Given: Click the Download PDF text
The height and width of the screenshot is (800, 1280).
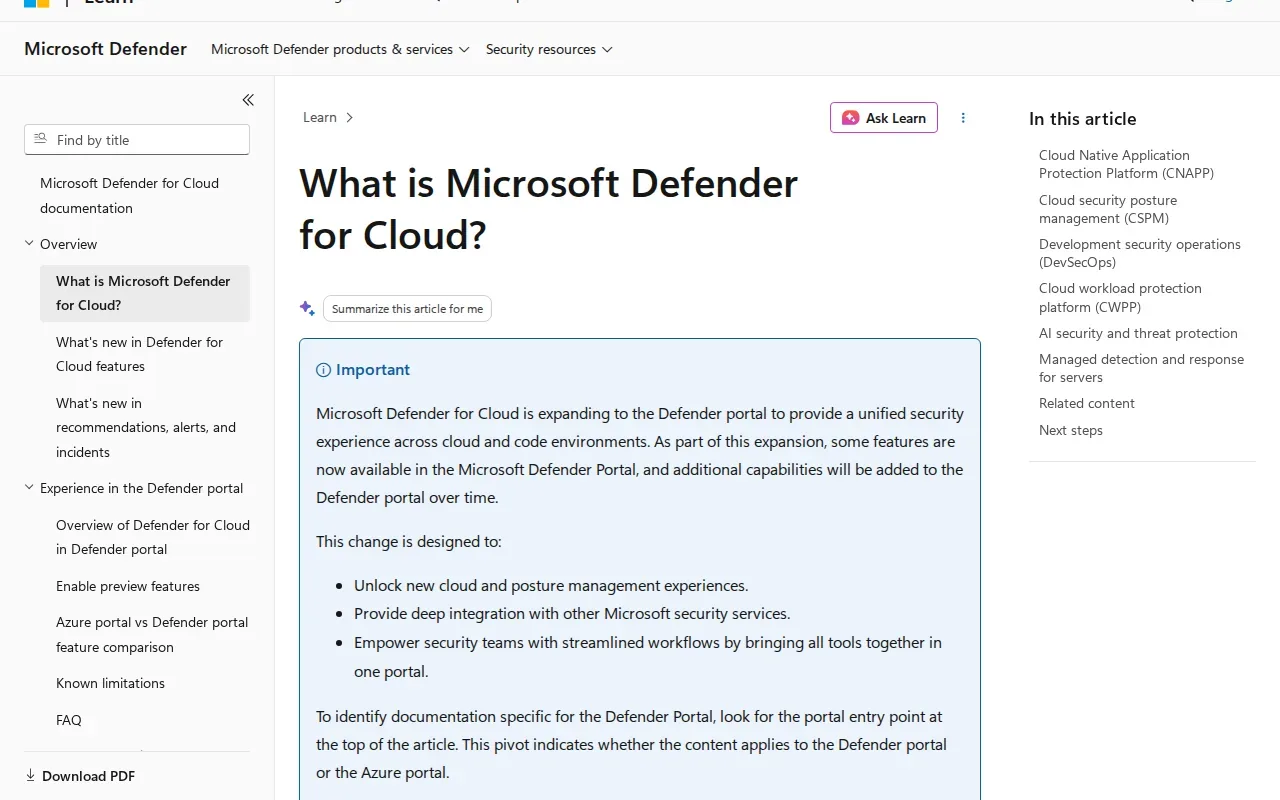Looking at the screenshot, I should (88, 776).
